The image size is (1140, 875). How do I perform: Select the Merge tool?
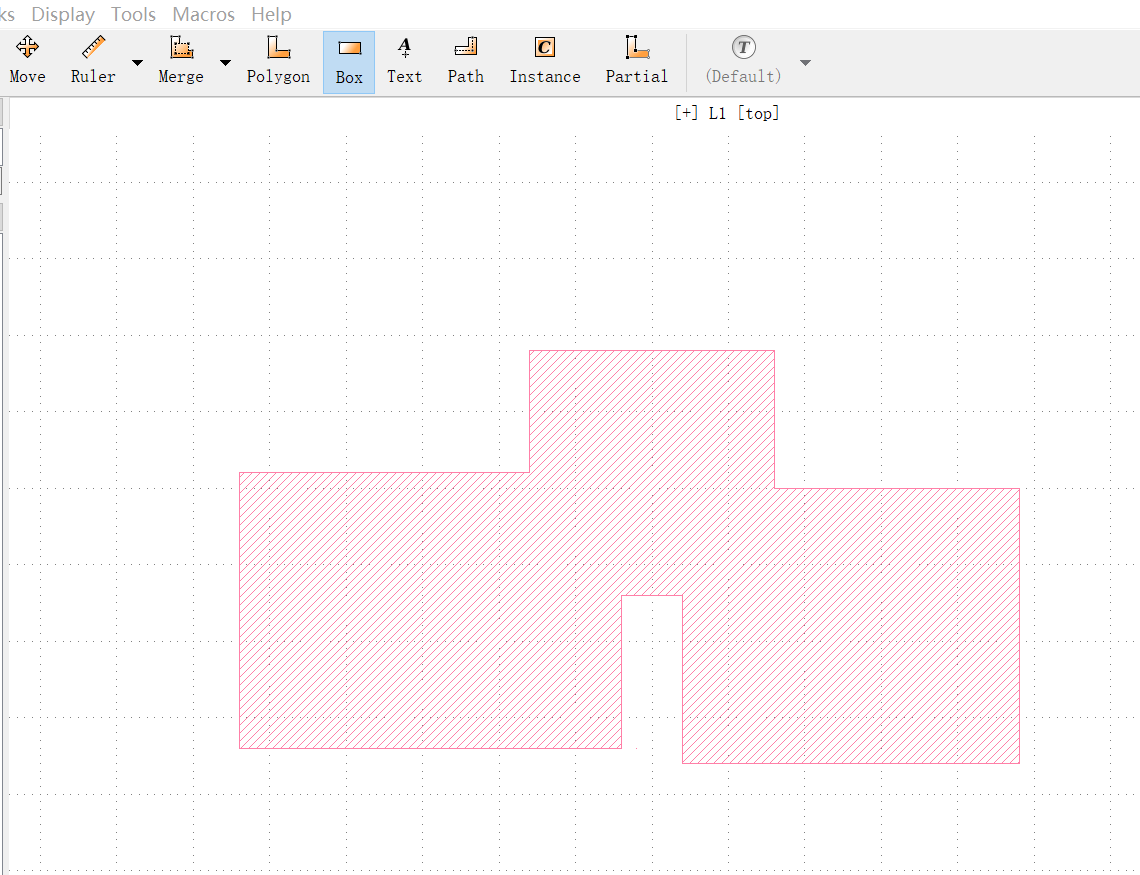click(x=181, y=62)
